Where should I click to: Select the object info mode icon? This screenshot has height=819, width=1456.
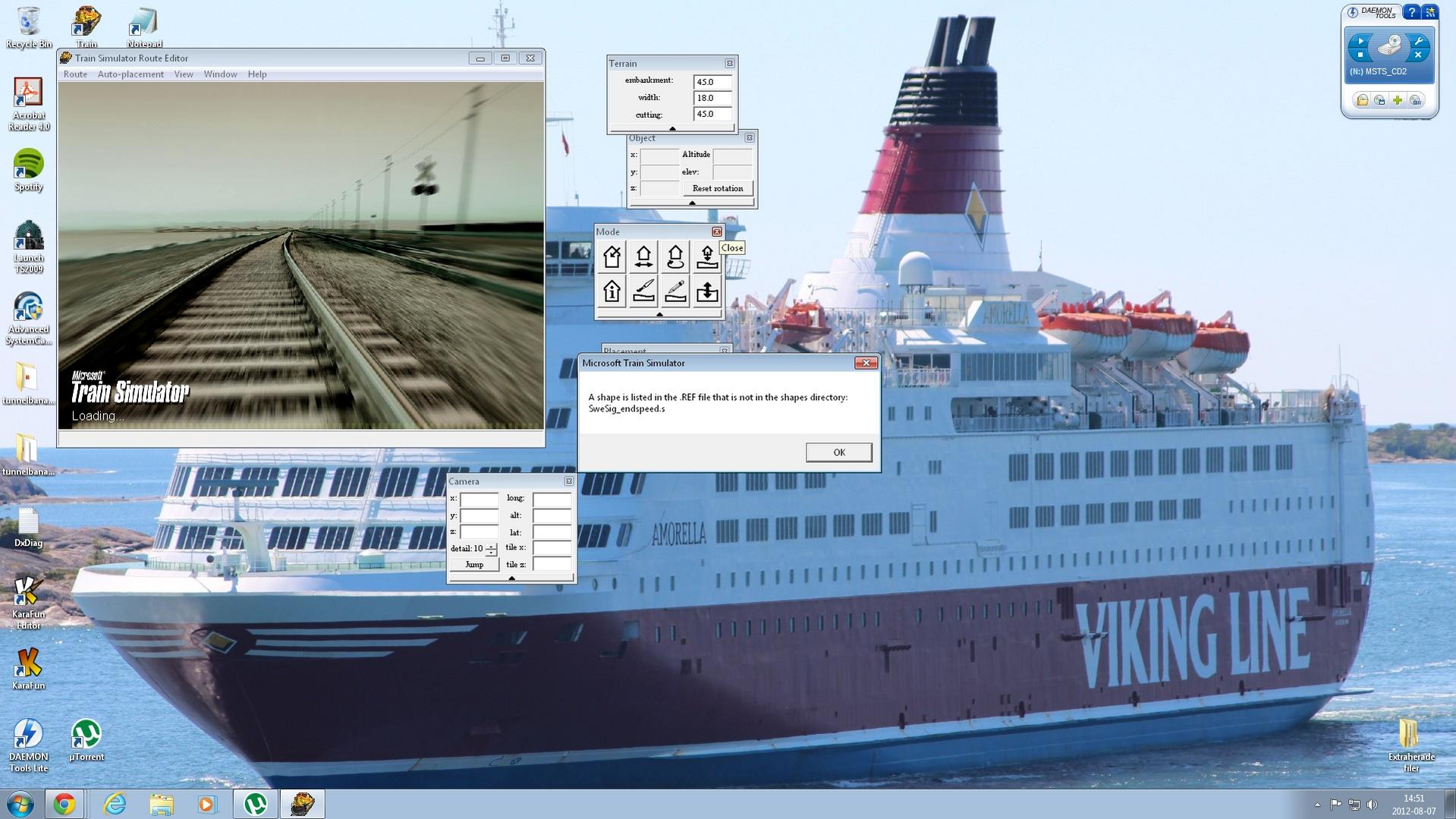point(612,291)
